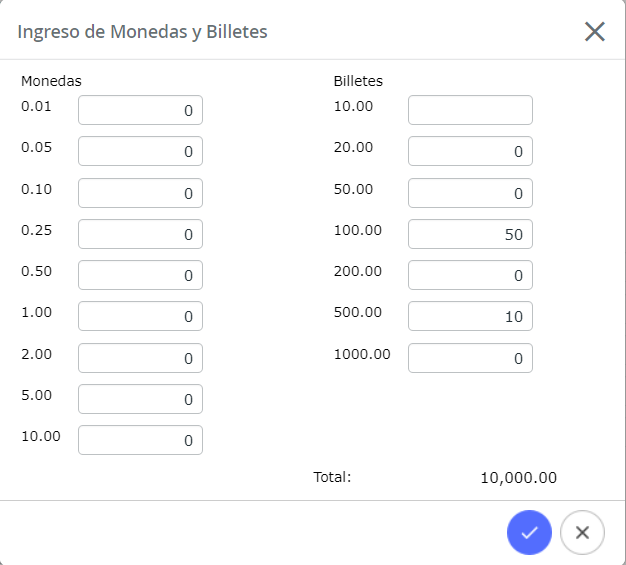Viewport: 626px width, 565px height.
Task: Select the 1.00 coin quantity field
Action: 141,316
